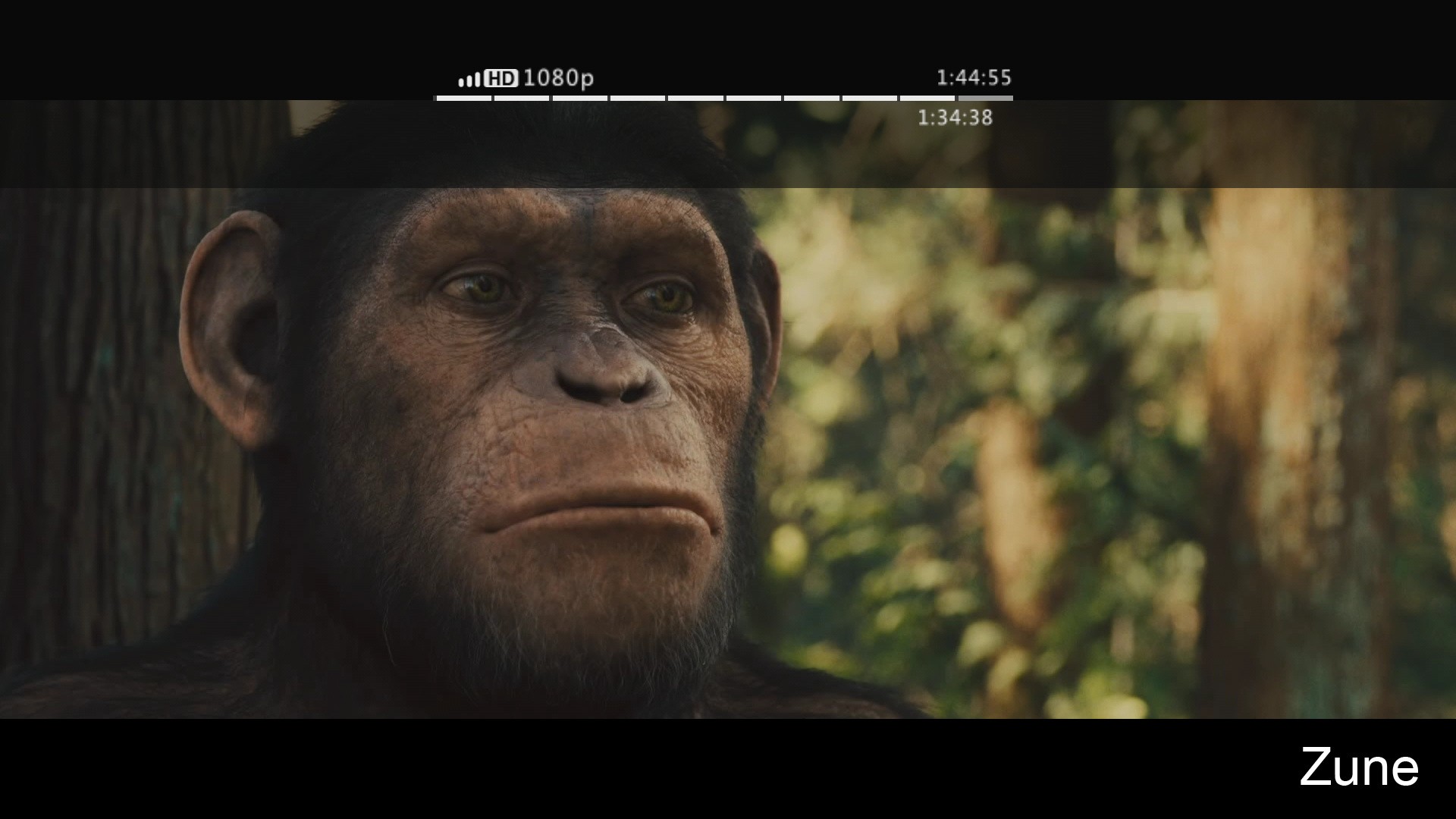Seek to the gray unplayed final segment

point(985,98)
